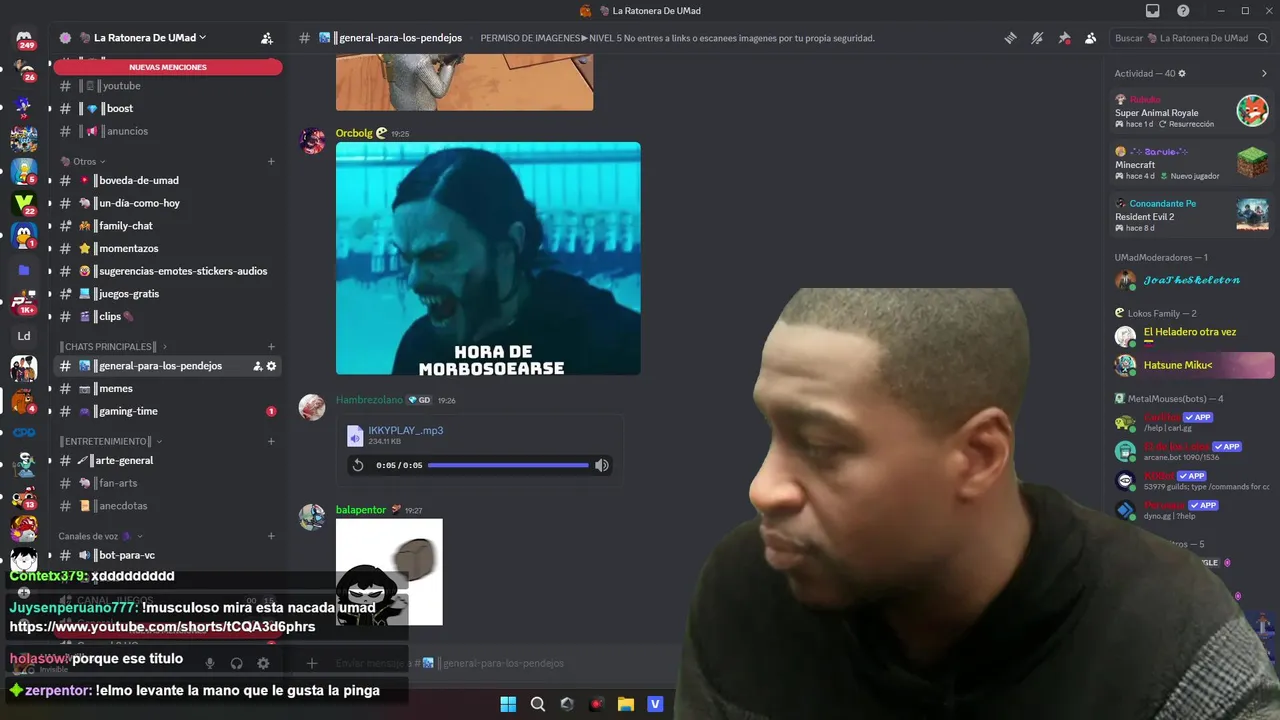
Task: Open Discord direct messages home
Action: tap(24, 39)
